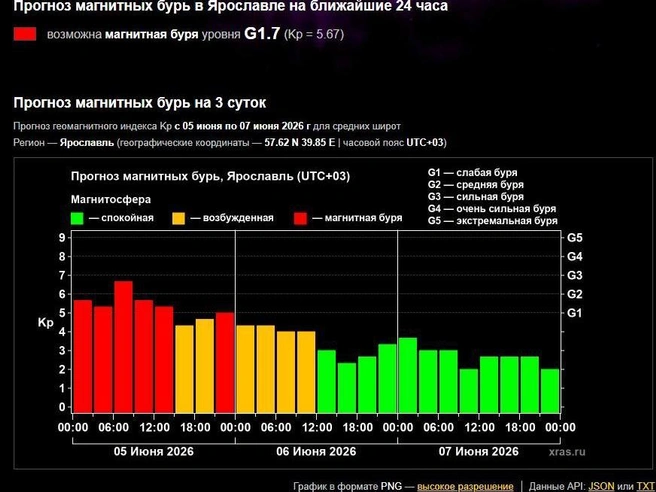The height and width of the screenshot is (492, 656).
Task: Click the red storm-level indicator beside G1.7
Action: click(25, 34)
